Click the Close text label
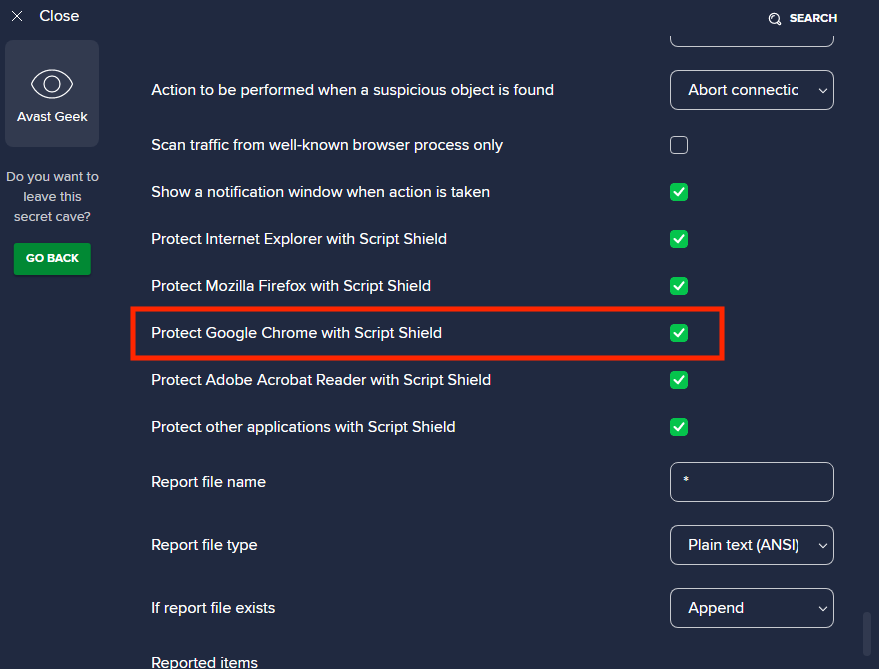Viewport: 879px width, 669px height. pos(59,16)
